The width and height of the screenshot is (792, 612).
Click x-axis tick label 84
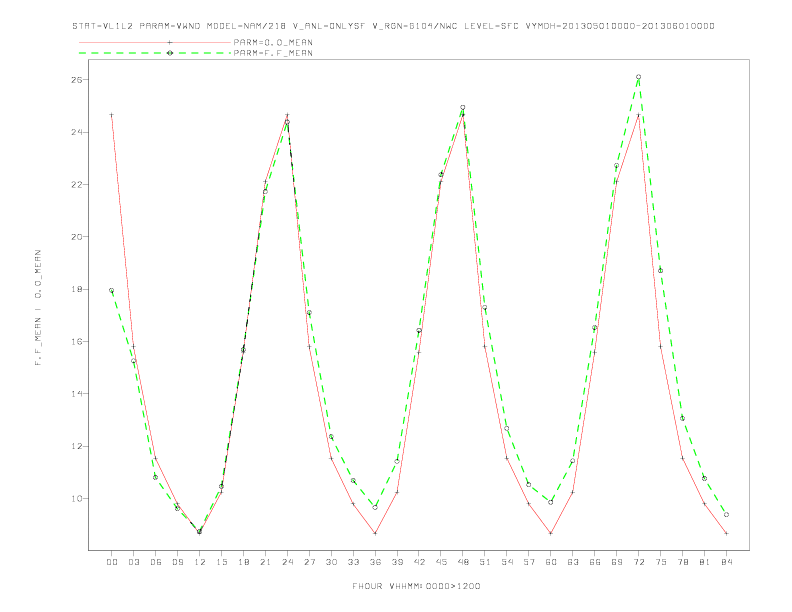point(726,562)
